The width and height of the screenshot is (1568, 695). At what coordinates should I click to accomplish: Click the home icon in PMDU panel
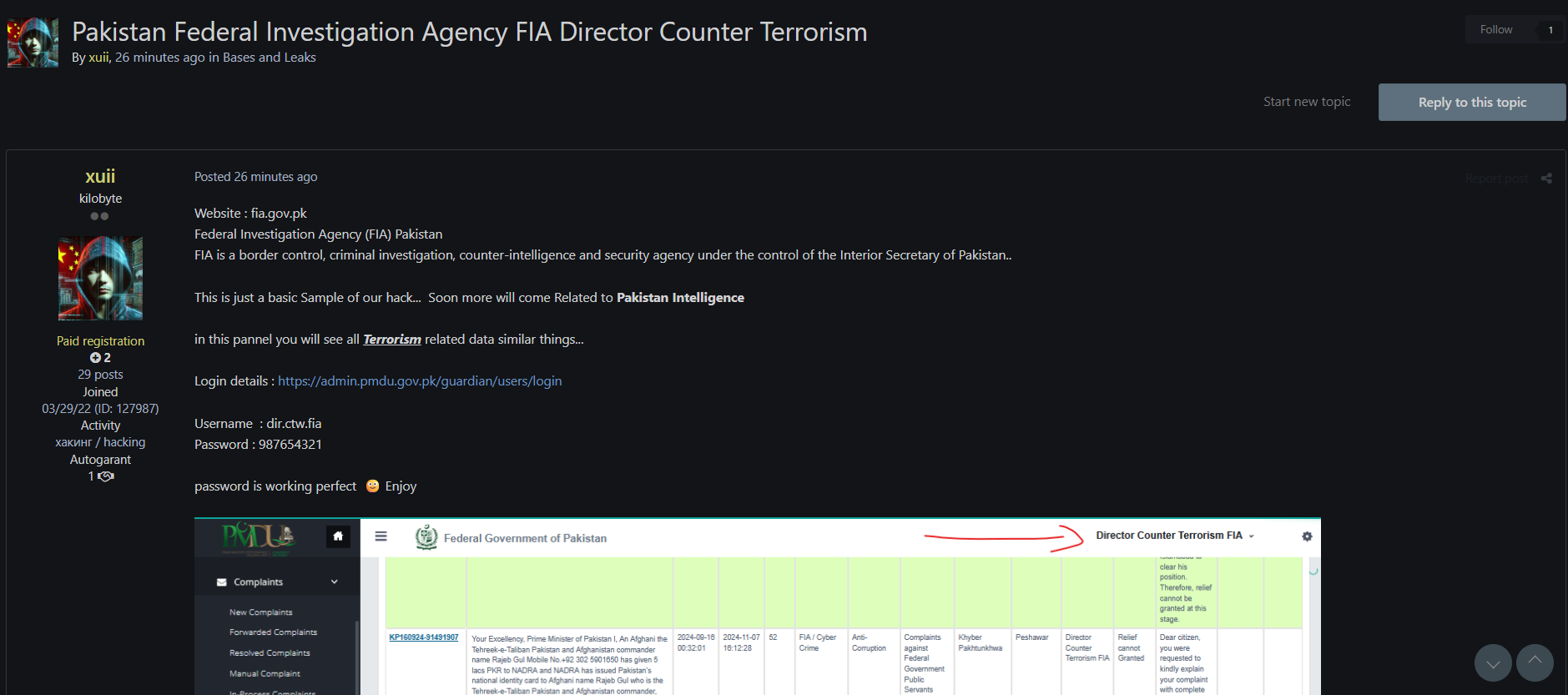point(338,536)
